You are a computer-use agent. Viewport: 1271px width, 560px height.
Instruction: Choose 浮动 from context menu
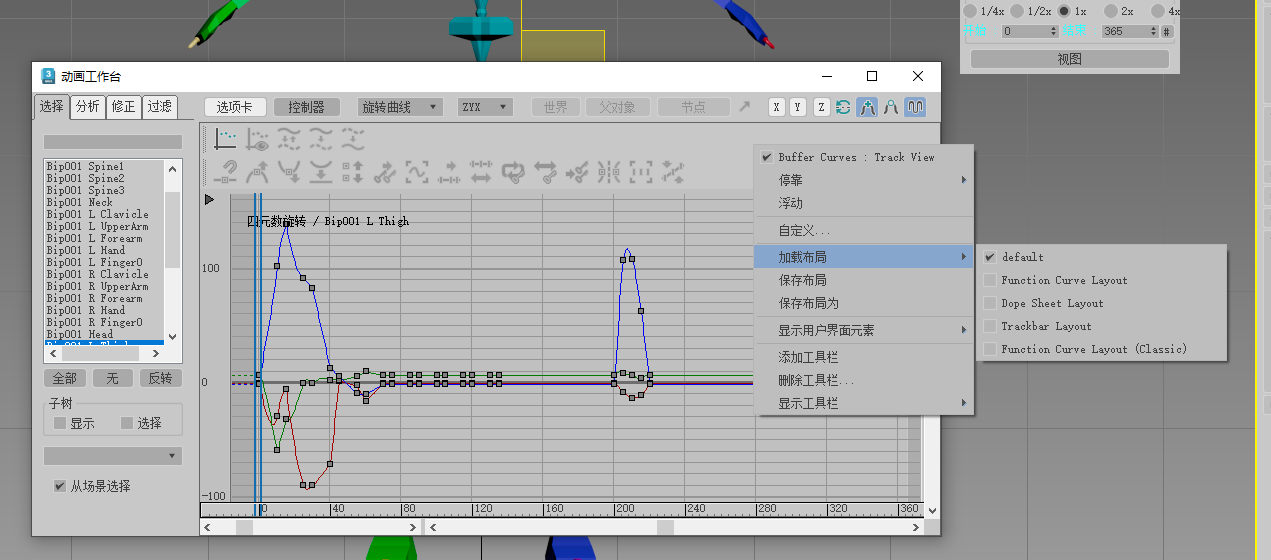coord(863,203)
